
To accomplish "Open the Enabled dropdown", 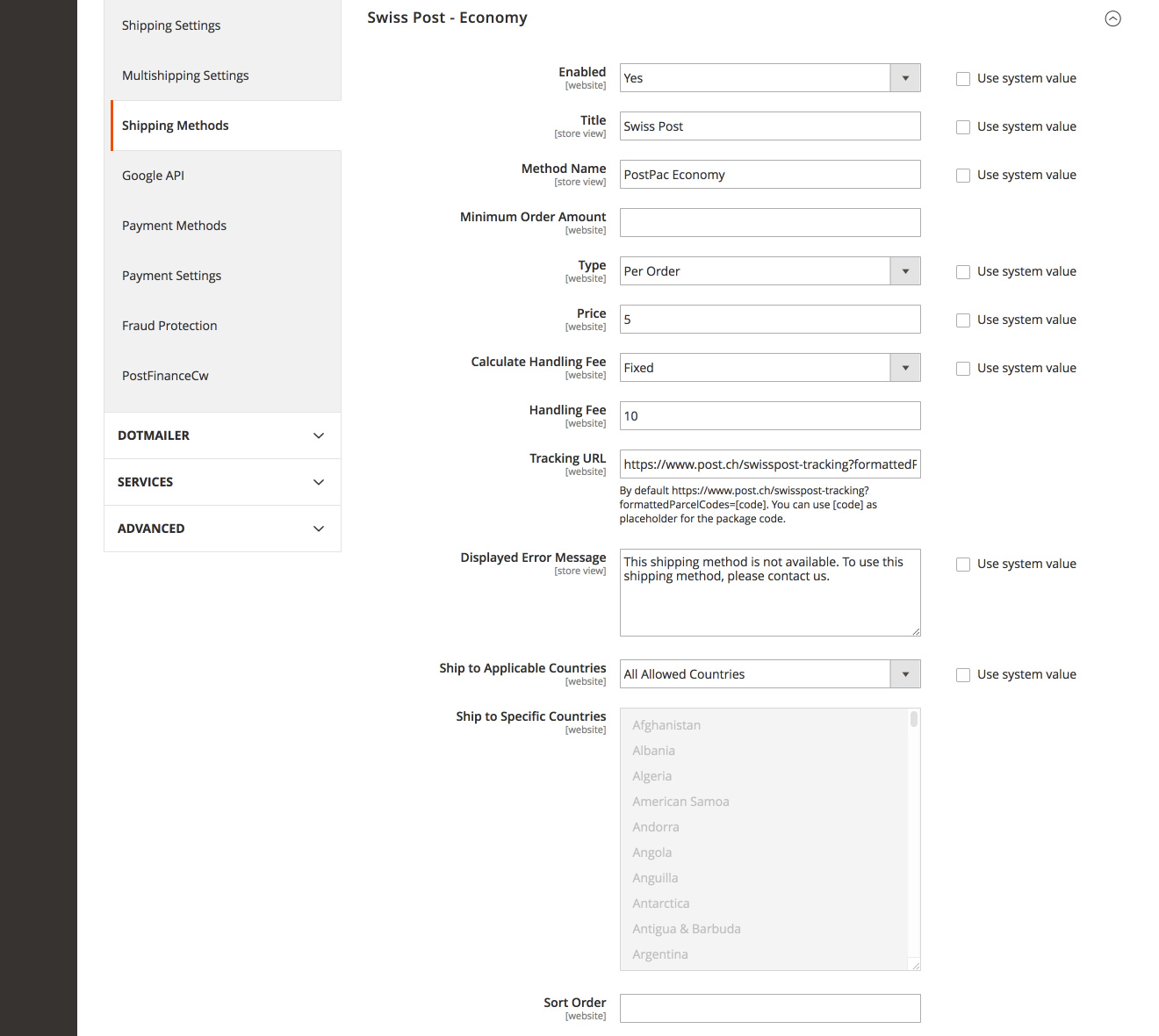I will [x=770, y=78].
